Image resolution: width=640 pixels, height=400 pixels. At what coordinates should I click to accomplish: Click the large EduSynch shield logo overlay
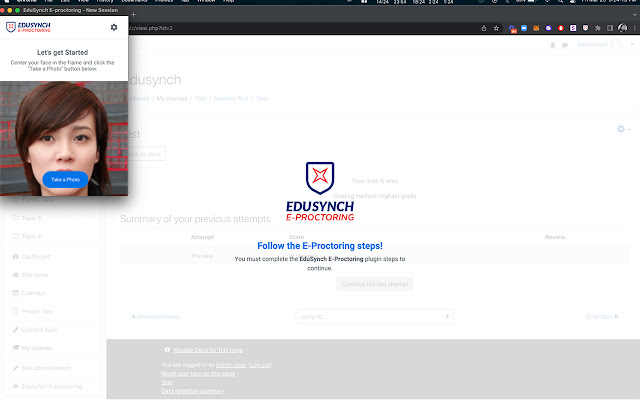point(320,178)
